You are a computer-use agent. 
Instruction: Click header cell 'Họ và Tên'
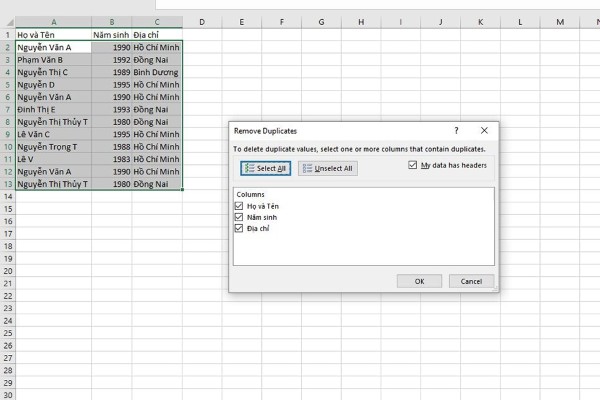54,35
